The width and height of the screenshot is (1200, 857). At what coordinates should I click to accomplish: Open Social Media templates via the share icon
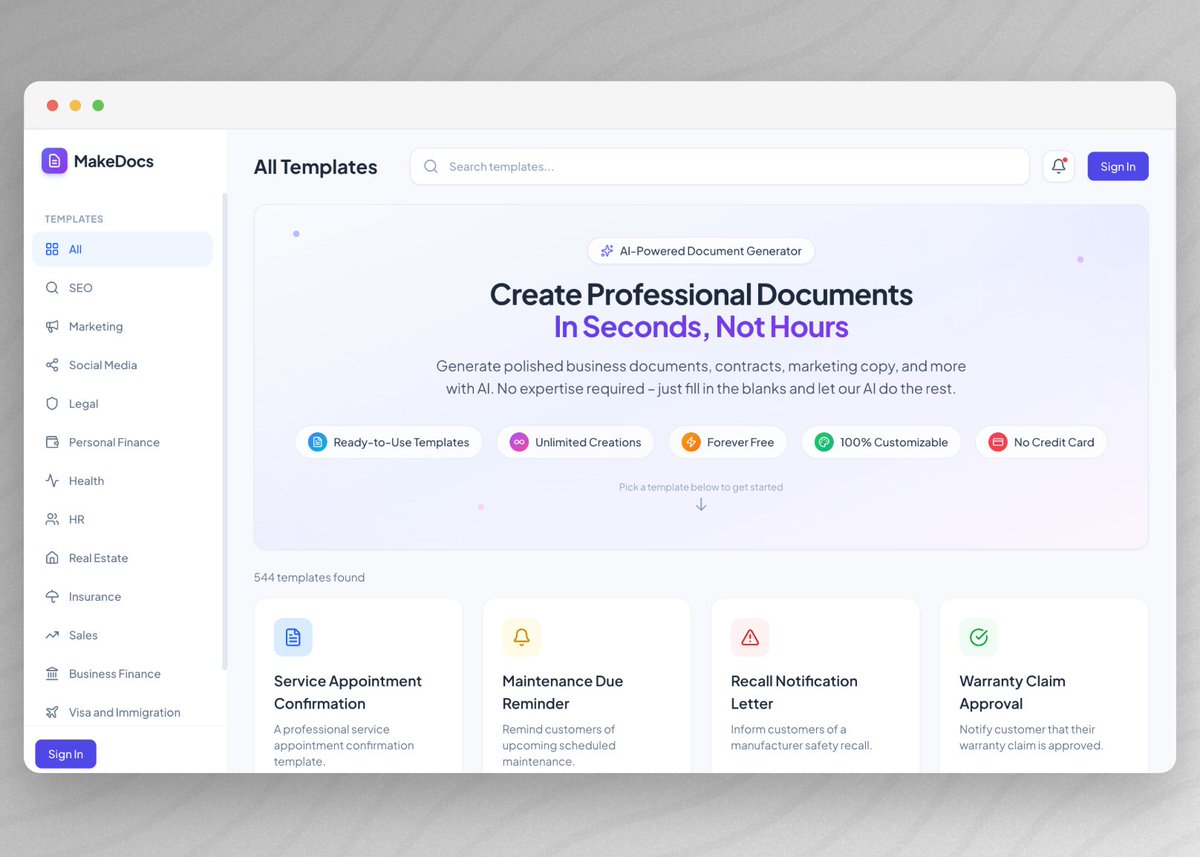click(51, 364)
